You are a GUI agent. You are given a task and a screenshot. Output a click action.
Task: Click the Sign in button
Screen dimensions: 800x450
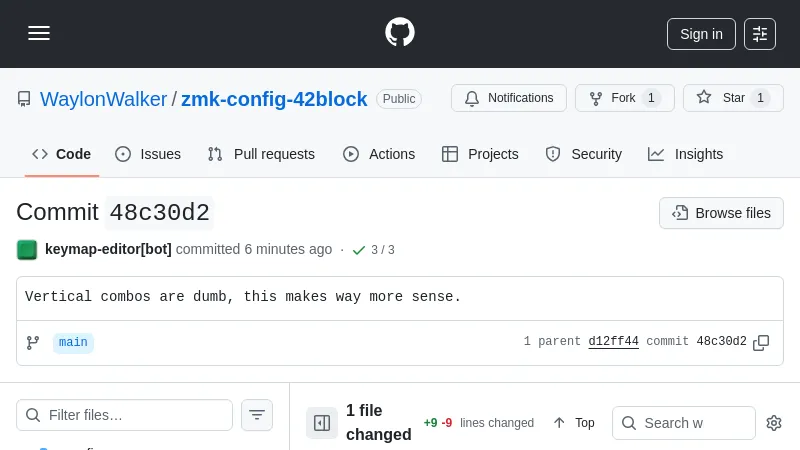pos(701,34)
